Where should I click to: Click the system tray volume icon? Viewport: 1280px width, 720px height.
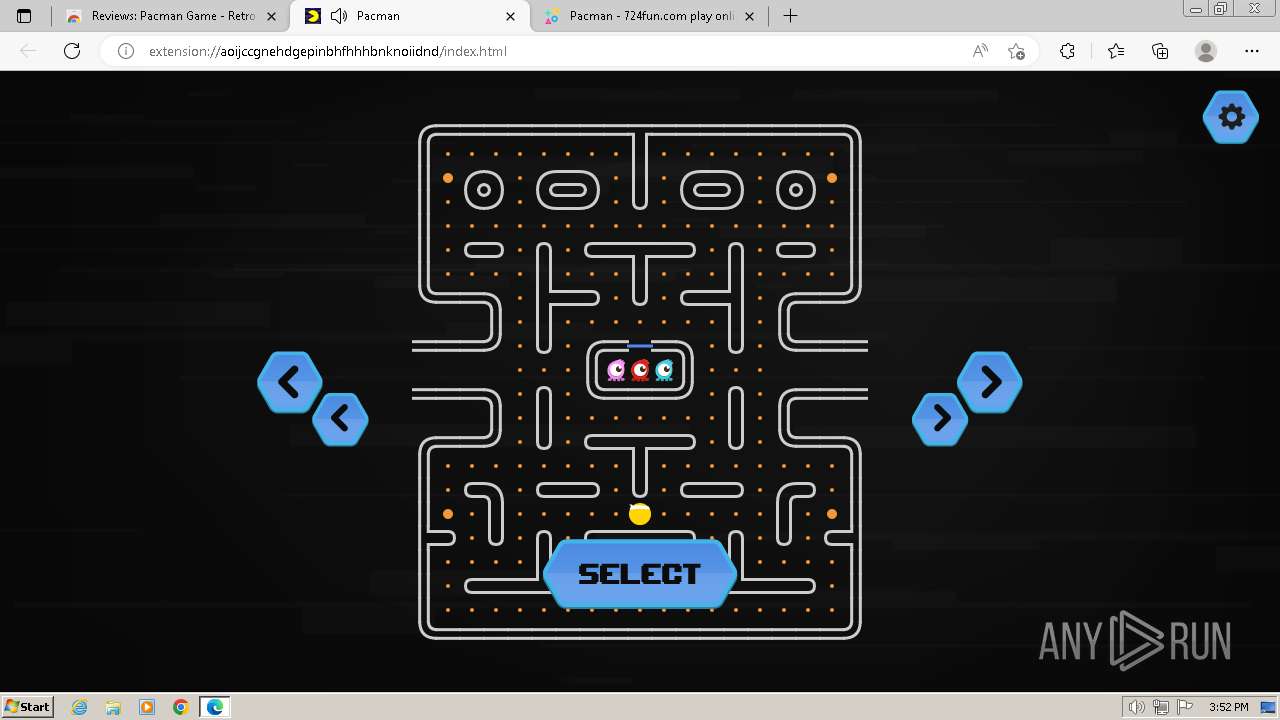point(1138,707)
